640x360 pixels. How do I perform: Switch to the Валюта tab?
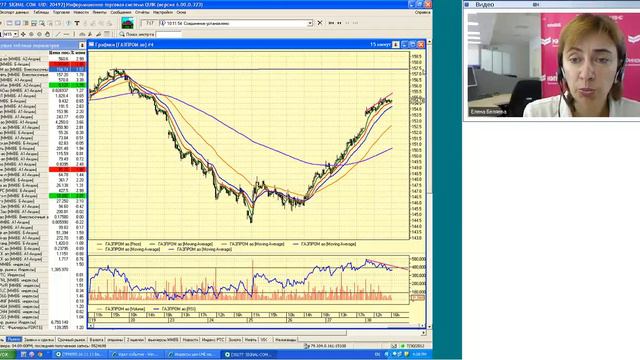tap(96, 340)
